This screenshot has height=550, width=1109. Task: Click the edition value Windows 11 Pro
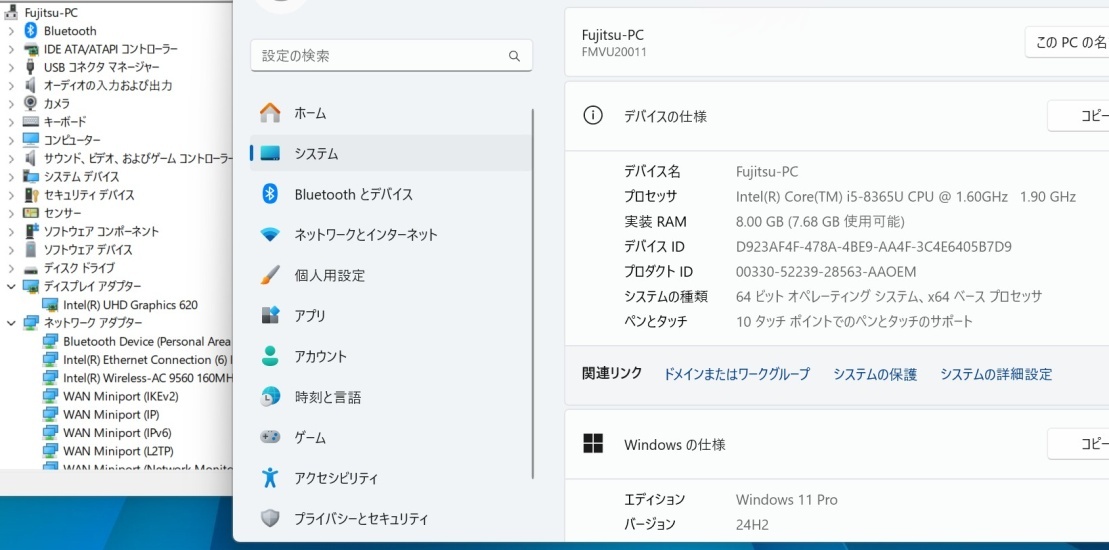click(786, 500)
